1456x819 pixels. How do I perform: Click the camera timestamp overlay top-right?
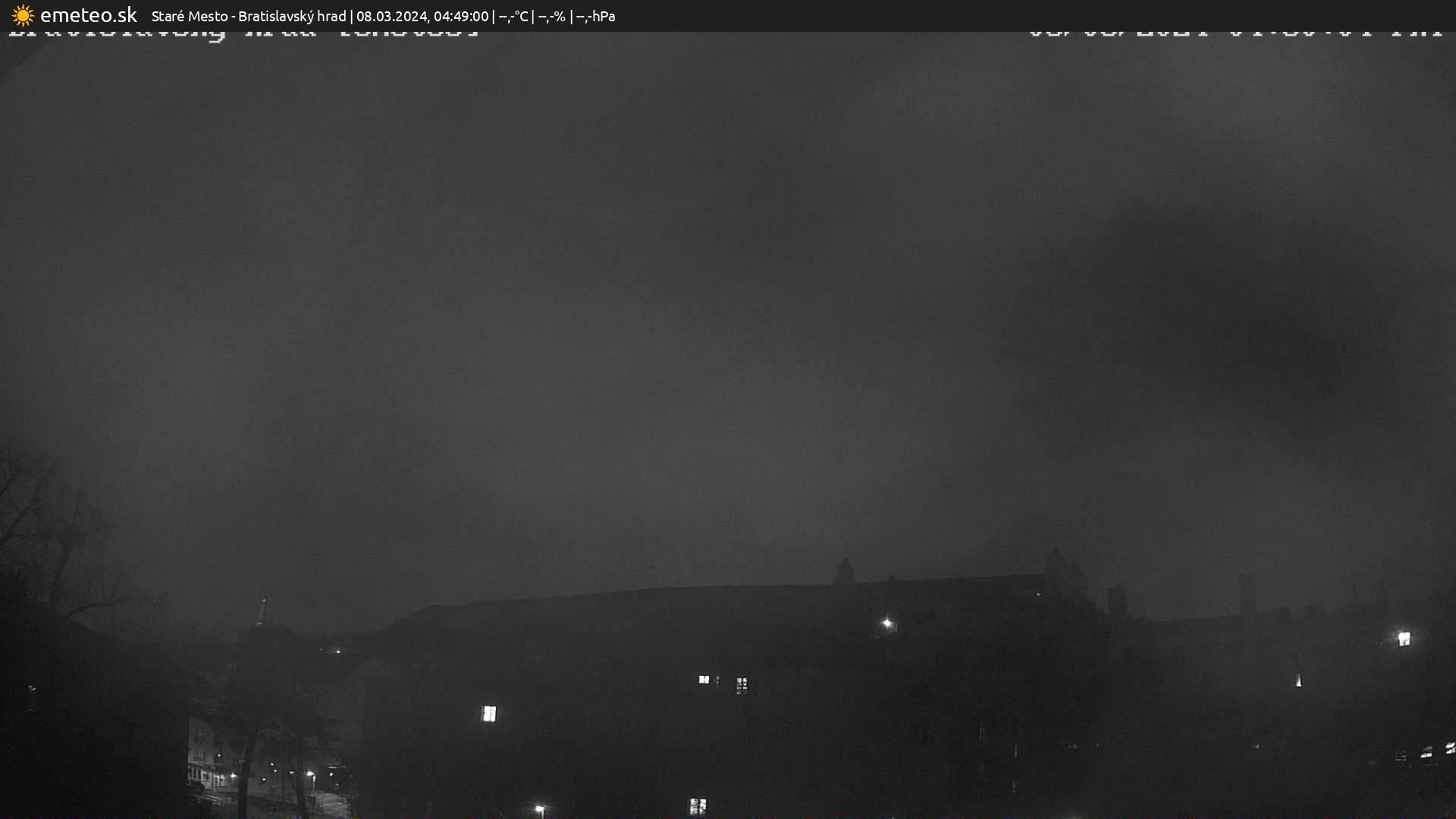1235,35
